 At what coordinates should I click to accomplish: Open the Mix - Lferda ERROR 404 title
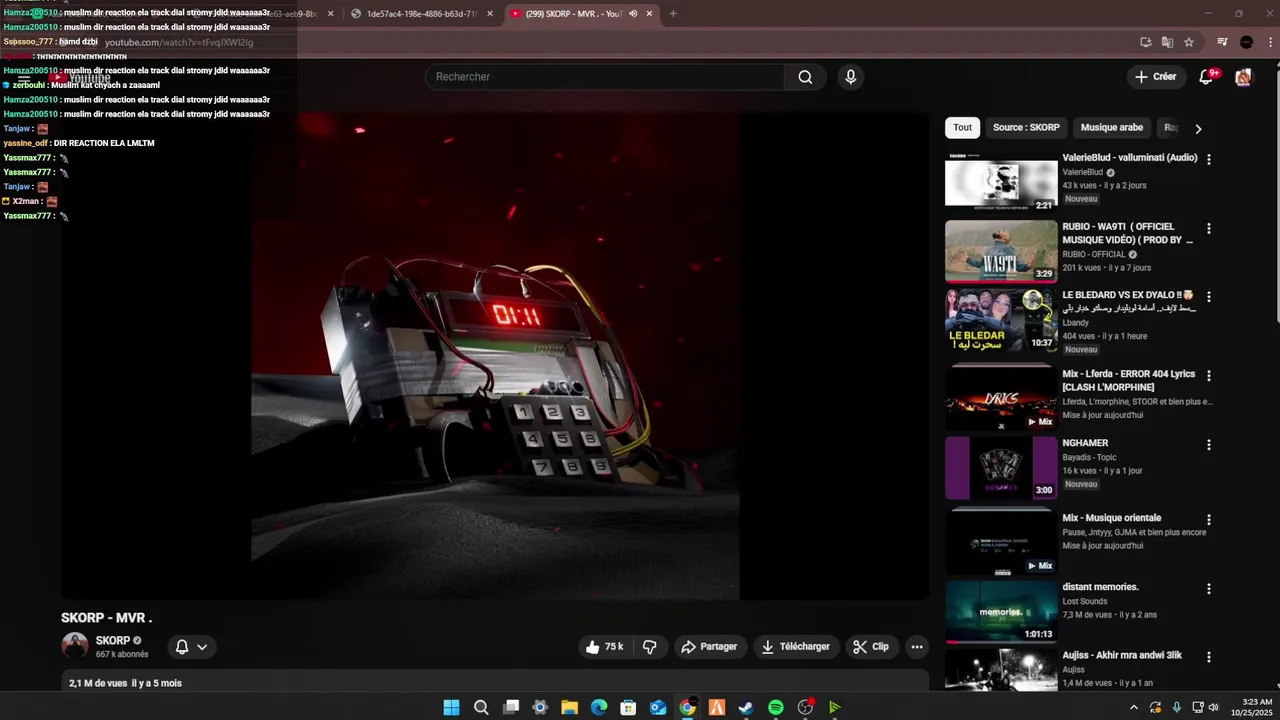(1128, 380)
